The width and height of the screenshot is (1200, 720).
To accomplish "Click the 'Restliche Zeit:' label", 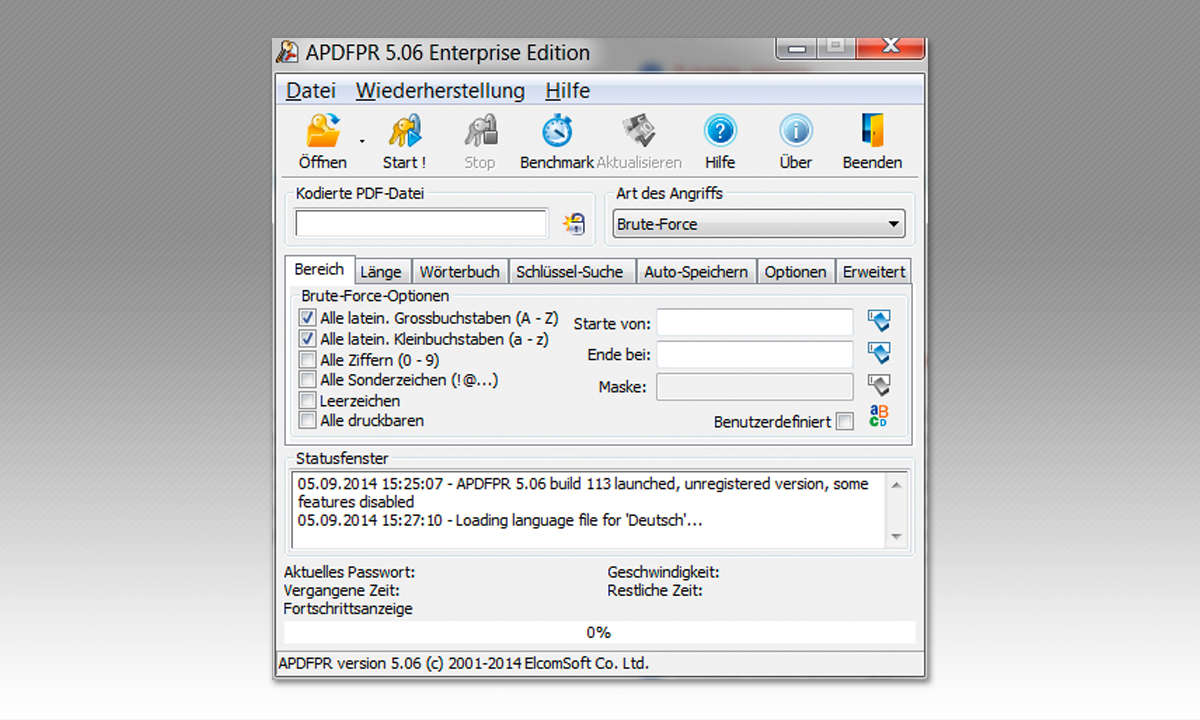I will (x=655, y=591).
